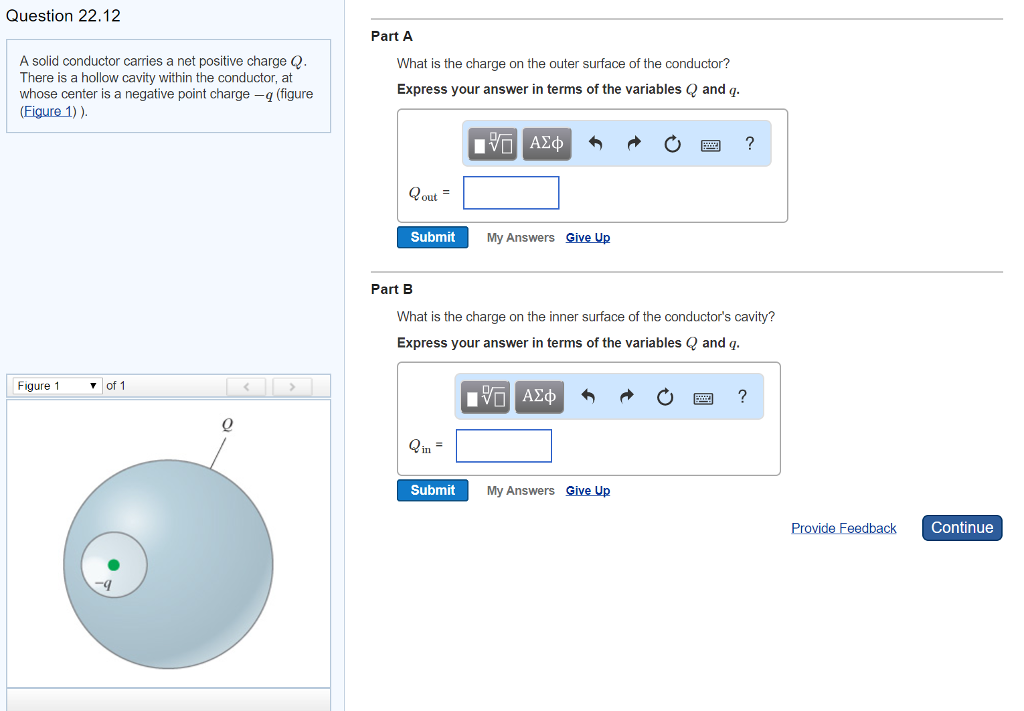Open Greek symbols palette in Part A

pos(546,144)
